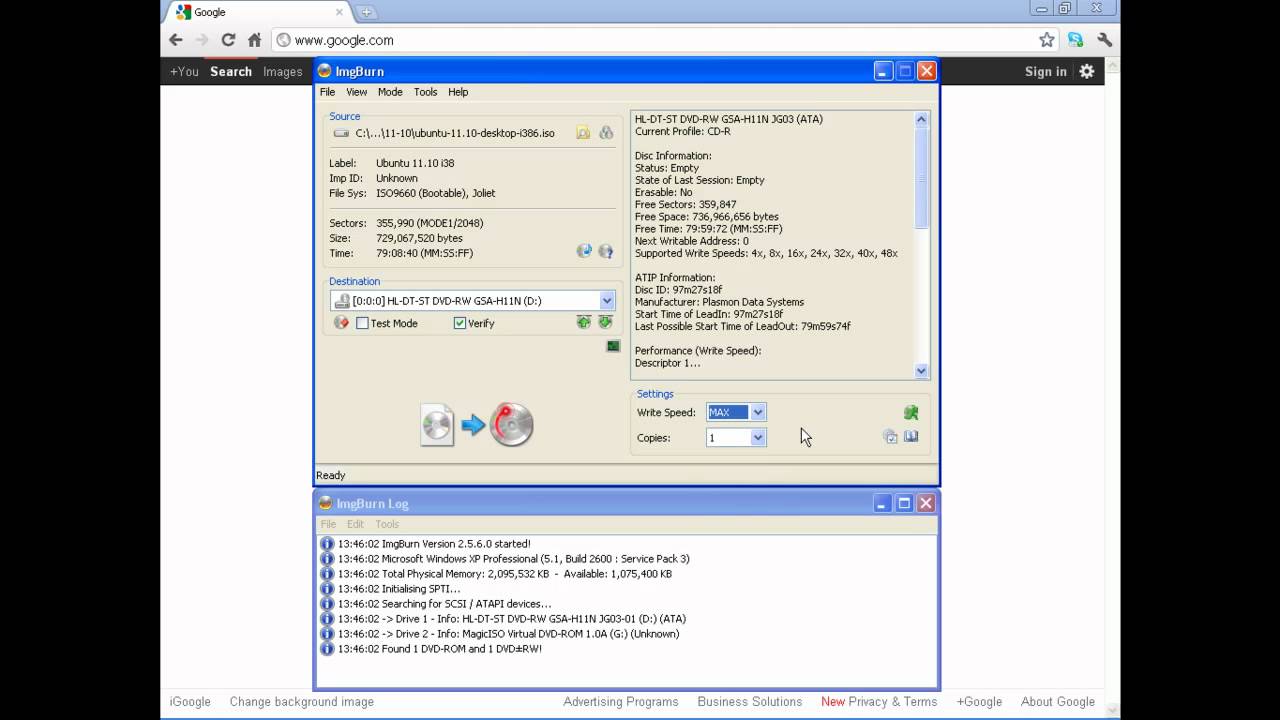
Task: Click the ImgBurn icon in the main title bar
Action: pos(324,71)
